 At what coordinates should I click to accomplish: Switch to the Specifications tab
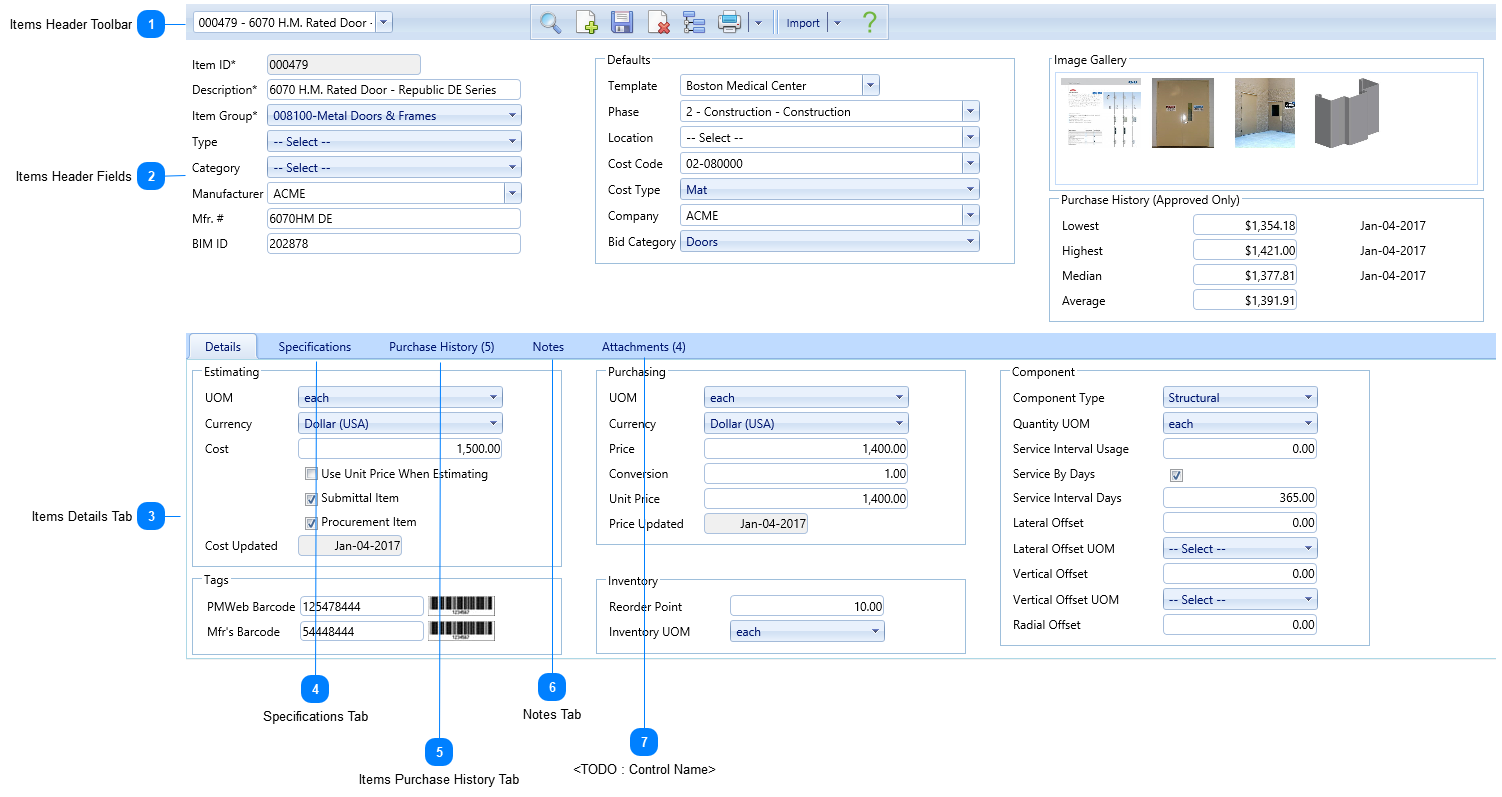click(x=315, y=347)
